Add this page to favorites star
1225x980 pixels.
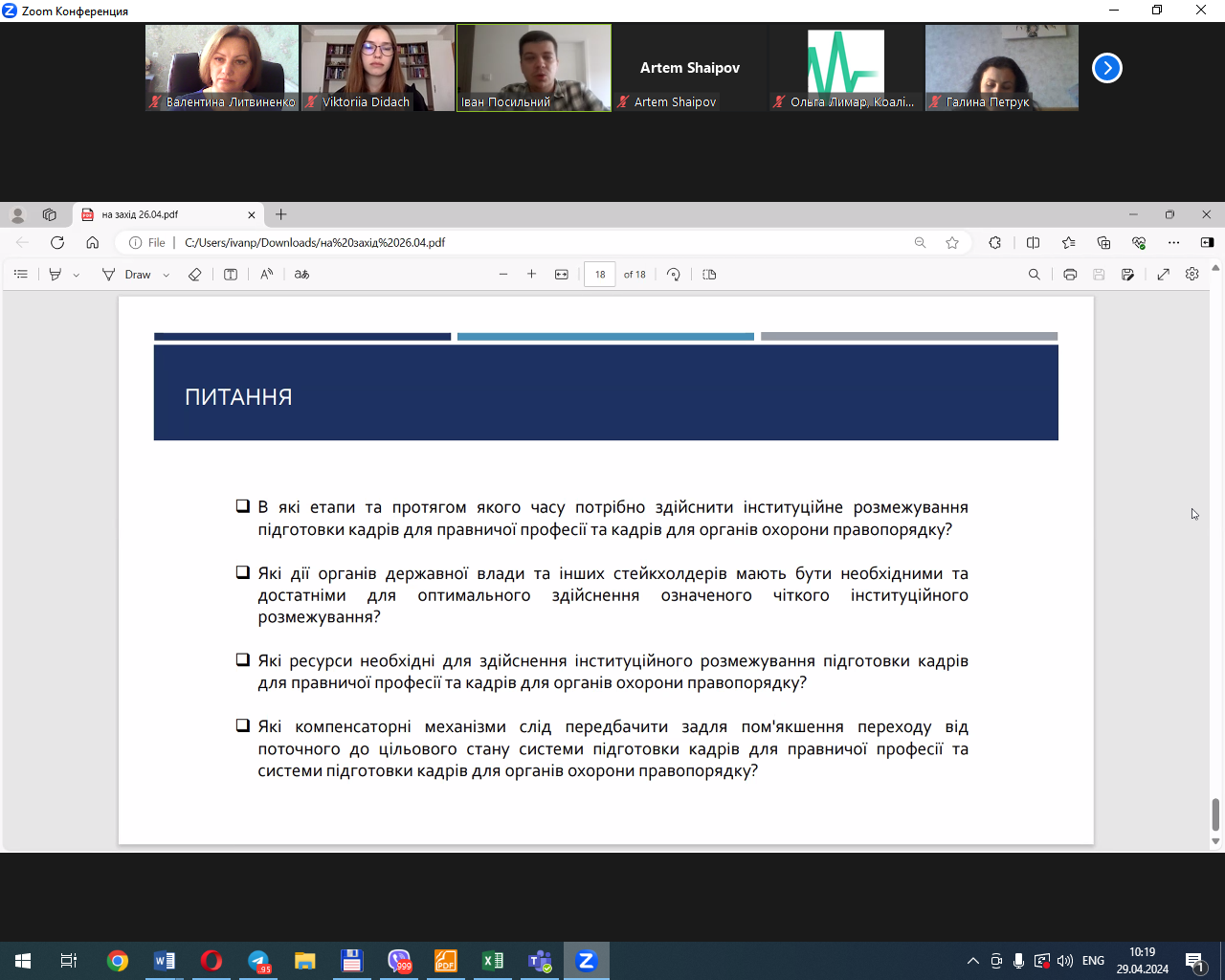952,243
